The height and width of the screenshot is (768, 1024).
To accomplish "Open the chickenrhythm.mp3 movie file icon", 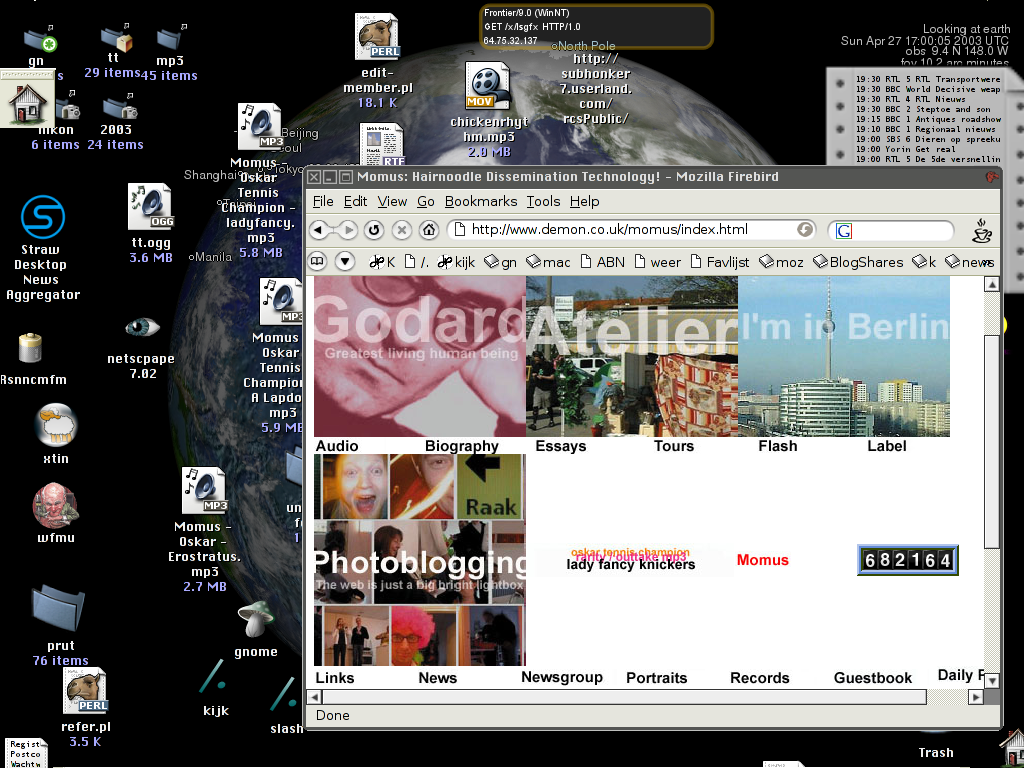I will [488, 87].
